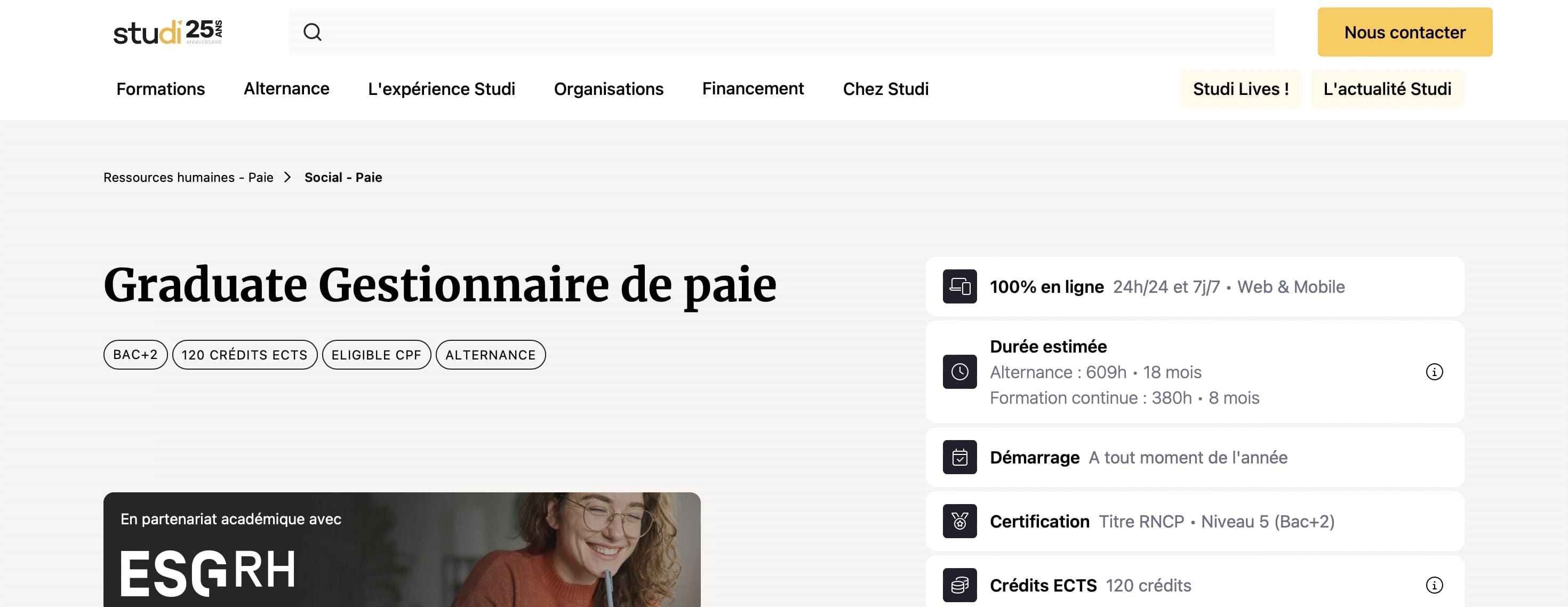Click the breadcrumb chevron arrow
This screenshot has width=1568, height=607.
[288, 177]
